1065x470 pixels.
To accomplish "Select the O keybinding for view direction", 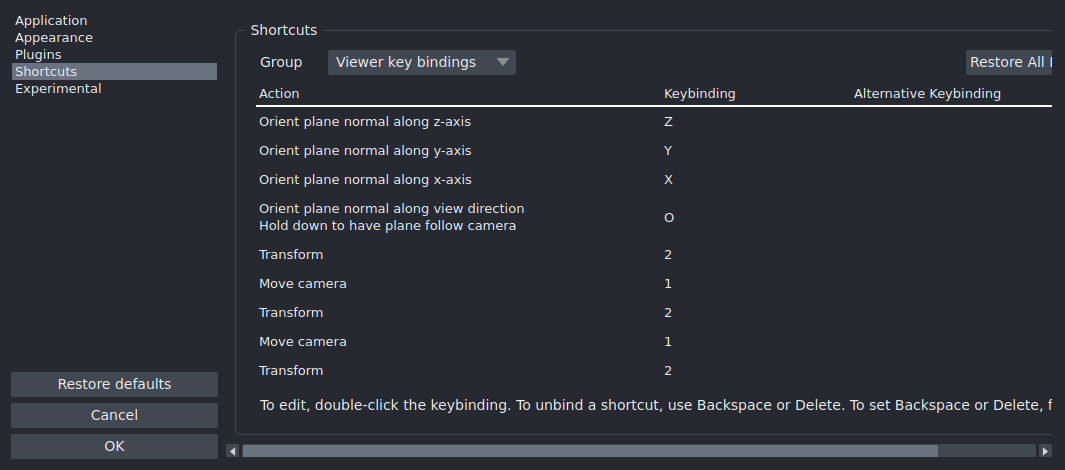I will (668, 217).
